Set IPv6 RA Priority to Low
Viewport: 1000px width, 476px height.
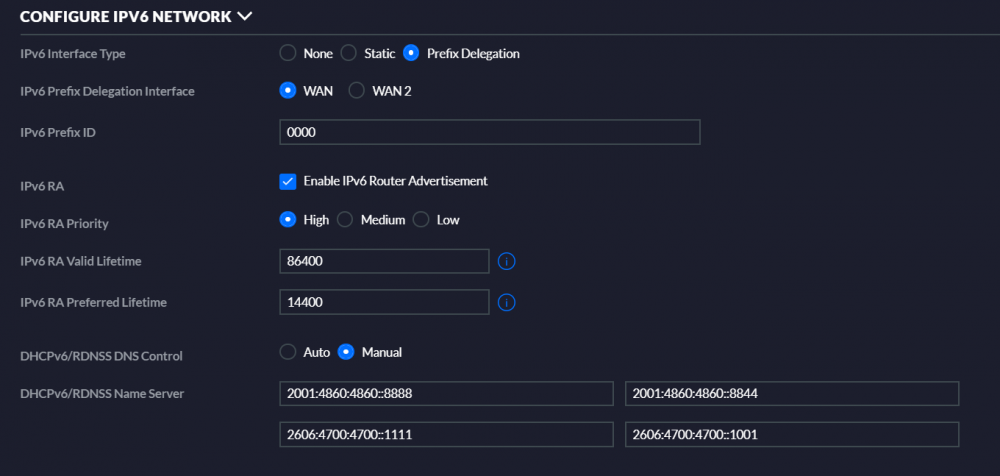[421, 219]
